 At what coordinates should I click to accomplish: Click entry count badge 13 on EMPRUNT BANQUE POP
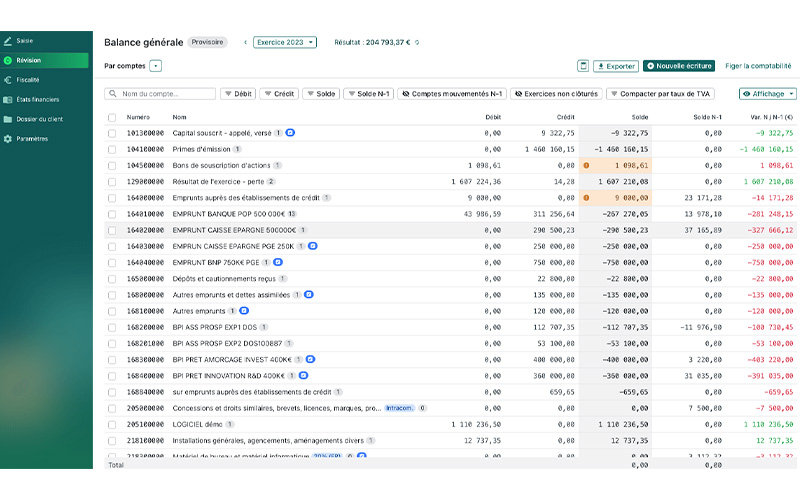(292, 214)
